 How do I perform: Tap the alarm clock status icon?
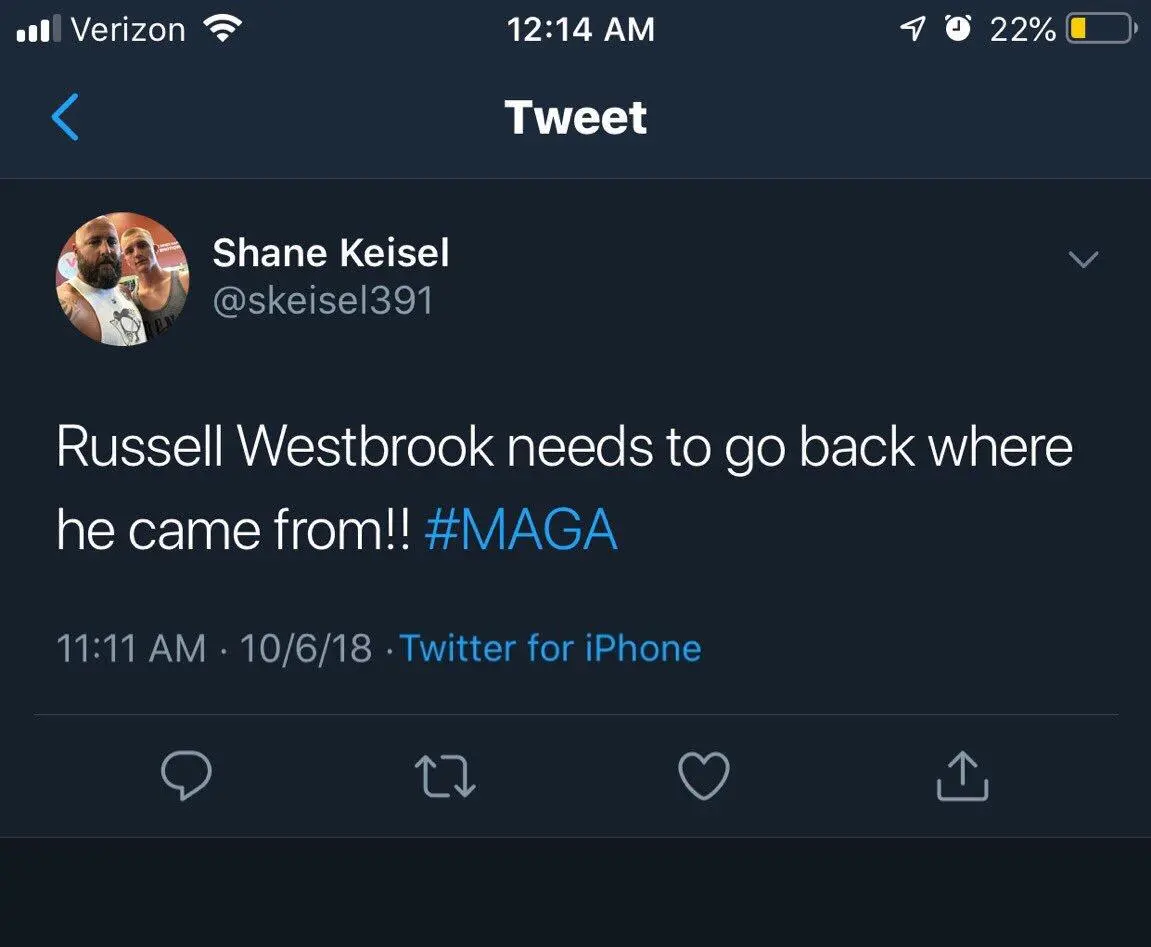click(958, 29)
